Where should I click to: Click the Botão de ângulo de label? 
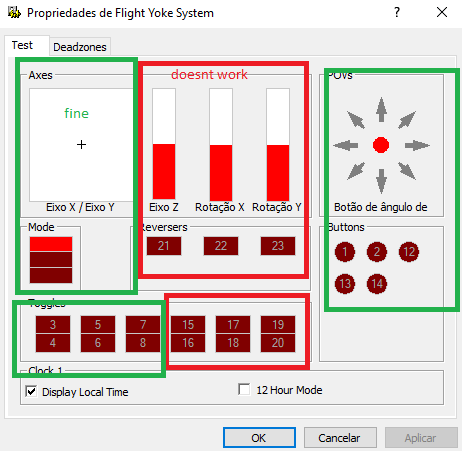click(x=380, y=207)
